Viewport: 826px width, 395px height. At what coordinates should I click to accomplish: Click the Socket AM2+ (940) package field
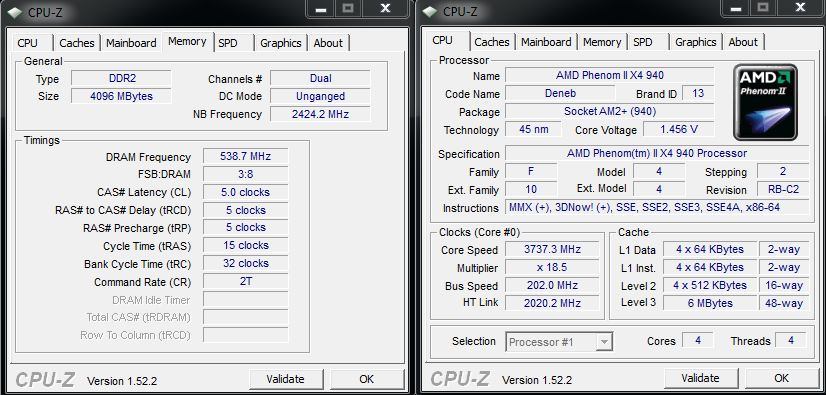pyautogui.click(x=610, y=112)
